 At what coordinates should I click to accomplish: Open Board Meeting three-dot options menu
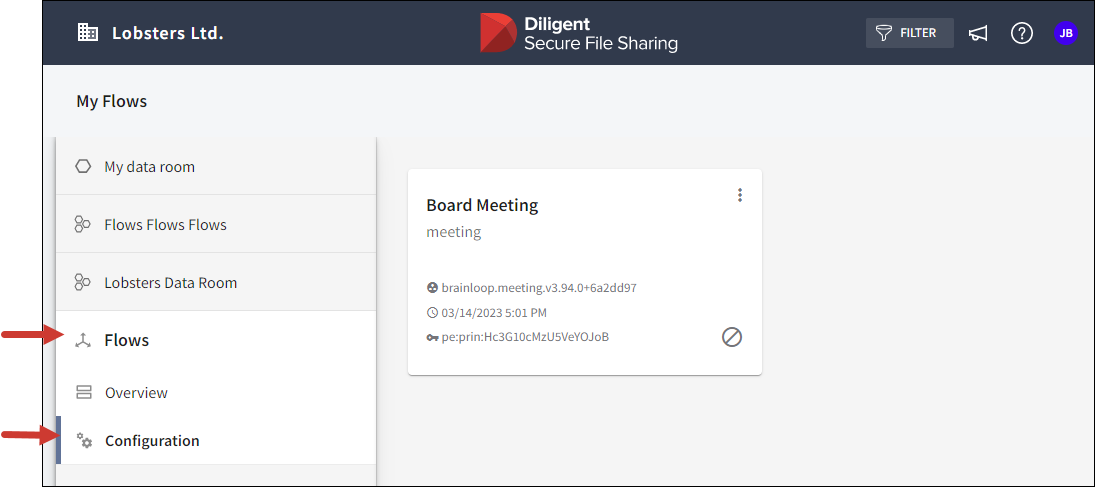pyautogui.click(x=740, y=195)
